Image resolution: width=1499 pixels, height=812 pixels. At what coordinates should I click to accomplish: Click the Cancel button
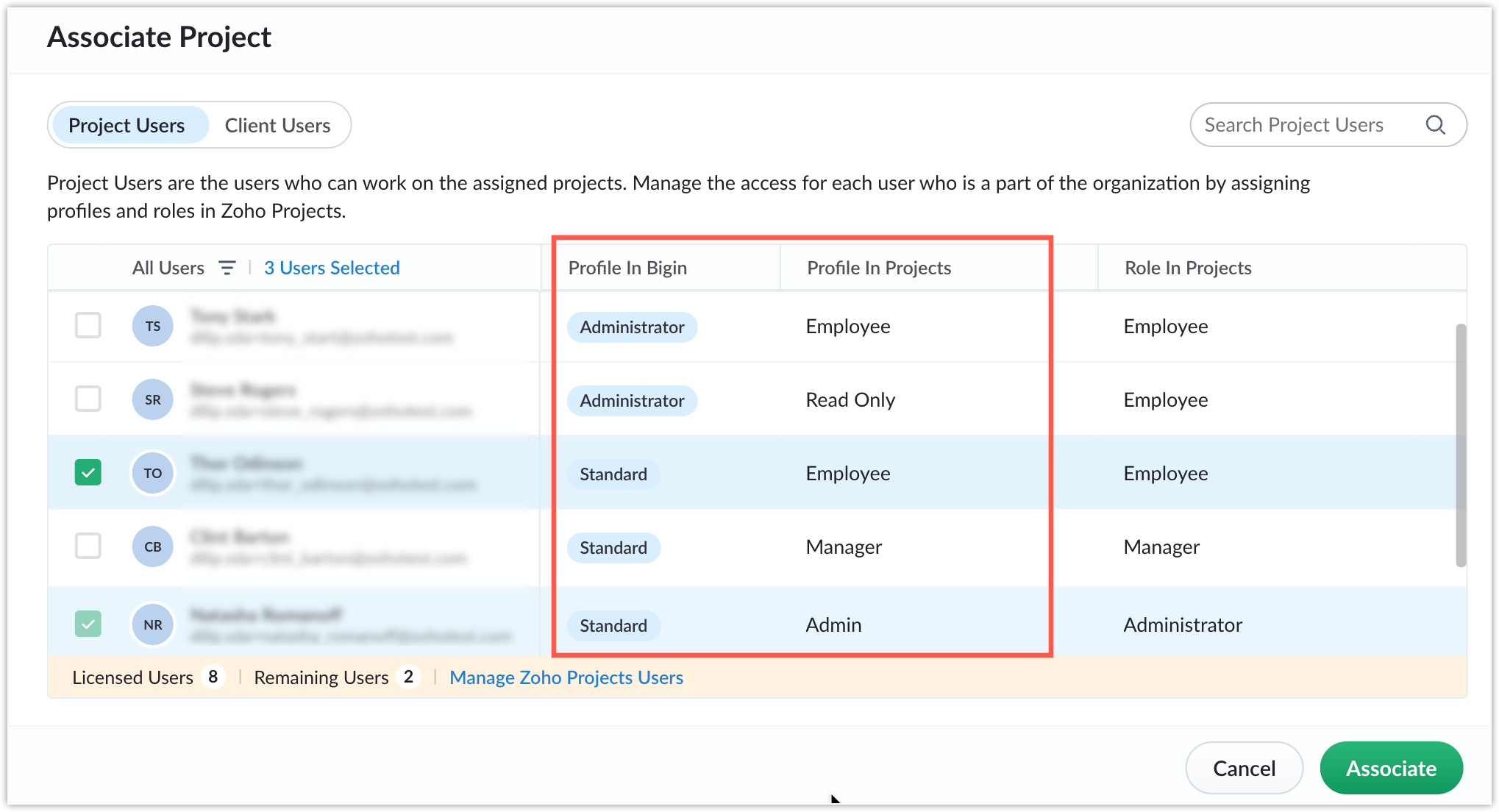[x=1244, y=768]
